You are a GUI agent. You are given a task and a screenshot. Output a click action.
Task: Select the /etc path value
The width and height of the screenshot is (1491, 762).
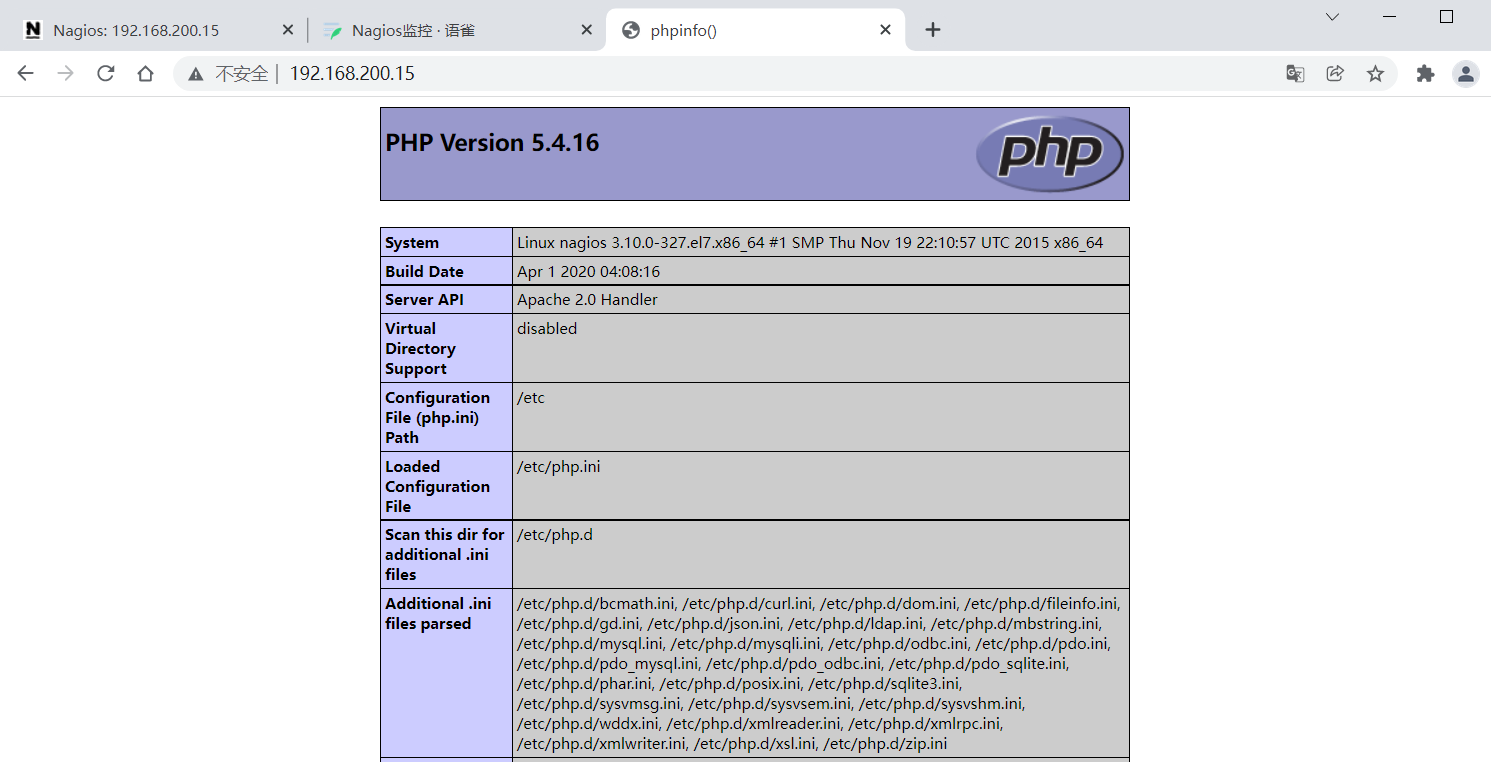531,398
